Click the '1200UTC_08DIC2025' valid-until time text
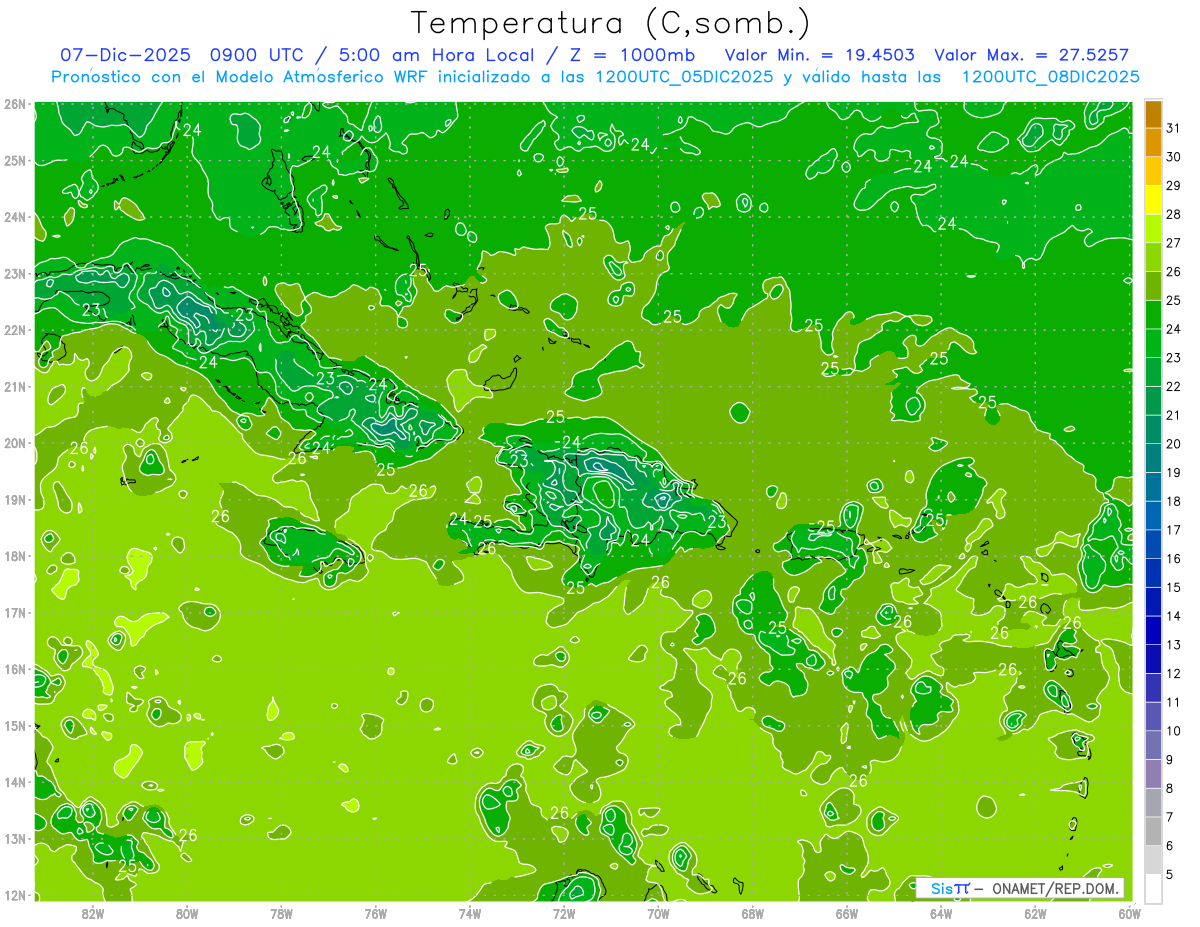 [x=1050, y=77]
